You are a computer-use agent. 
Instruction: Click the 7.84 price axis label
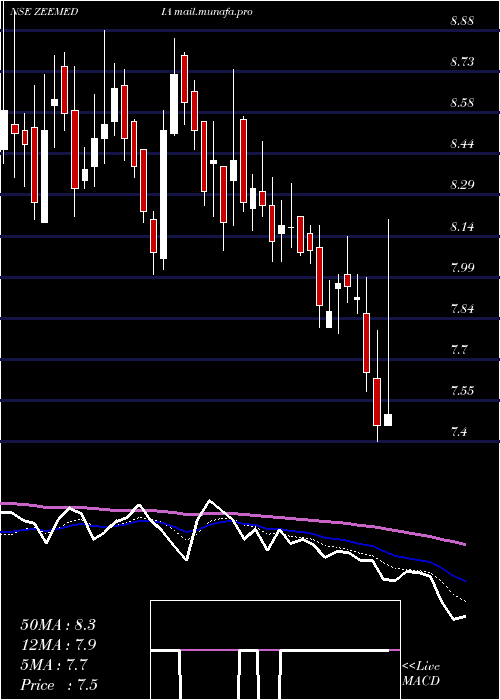tap(462, 309)
